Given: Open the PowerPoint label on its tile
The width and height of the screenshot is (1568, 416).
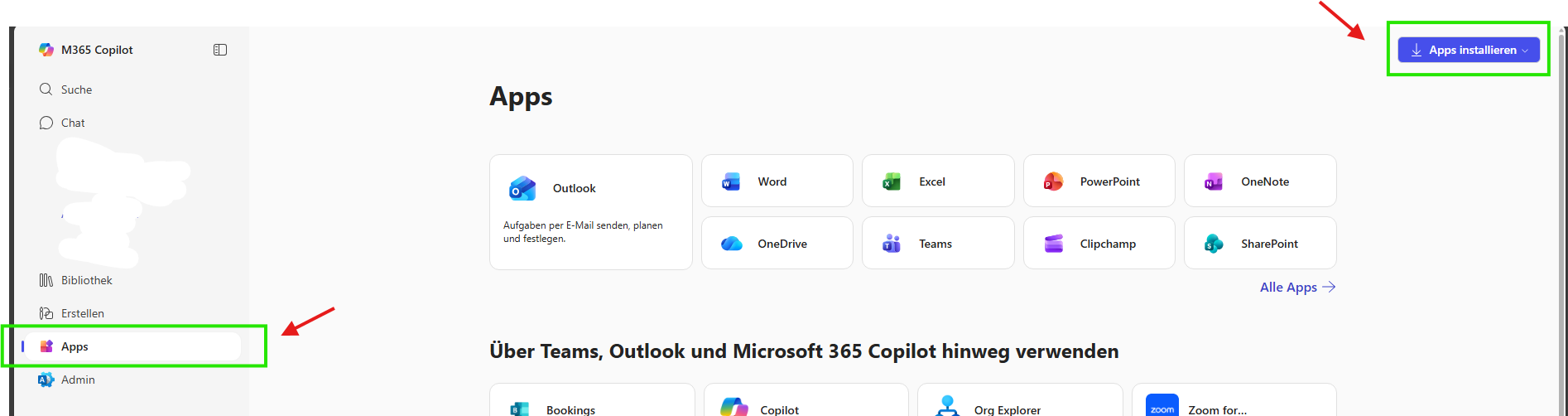Looking at the screenshot, I should pos(1110,181).
